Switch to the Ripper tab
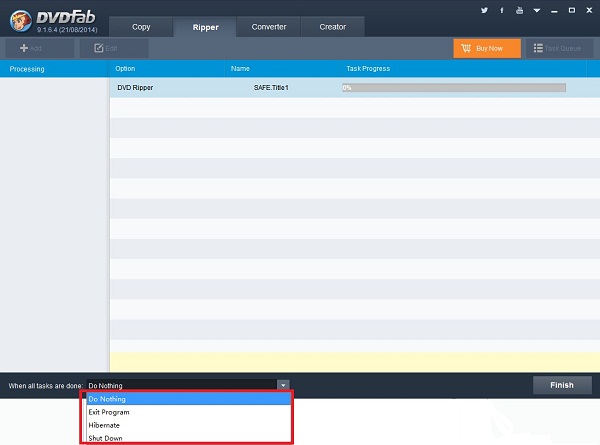 [x=205, y=27]
